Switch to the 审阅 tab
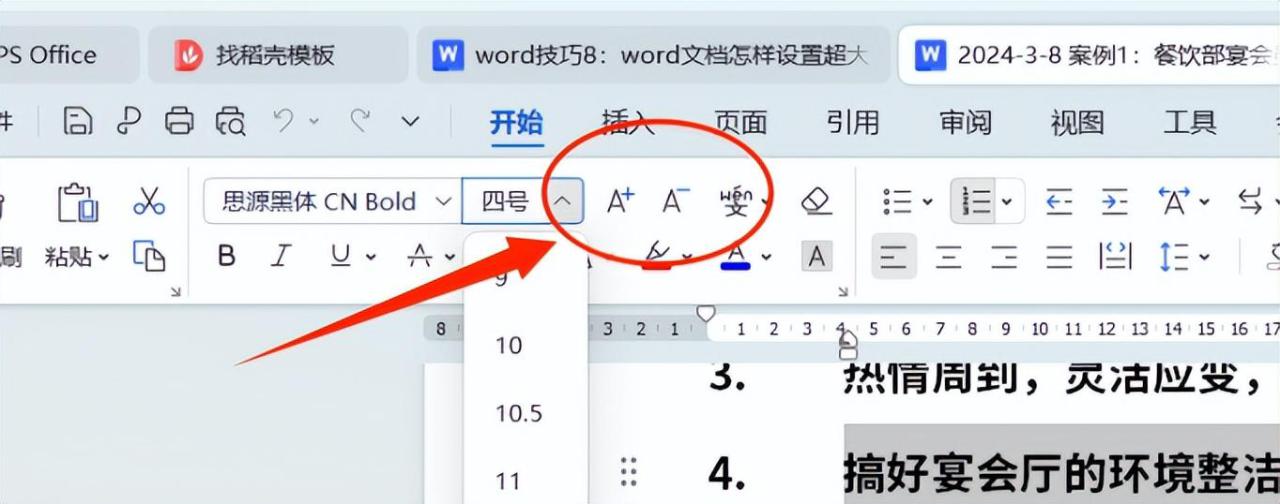 pyautogui.click(x=965, y=122)
